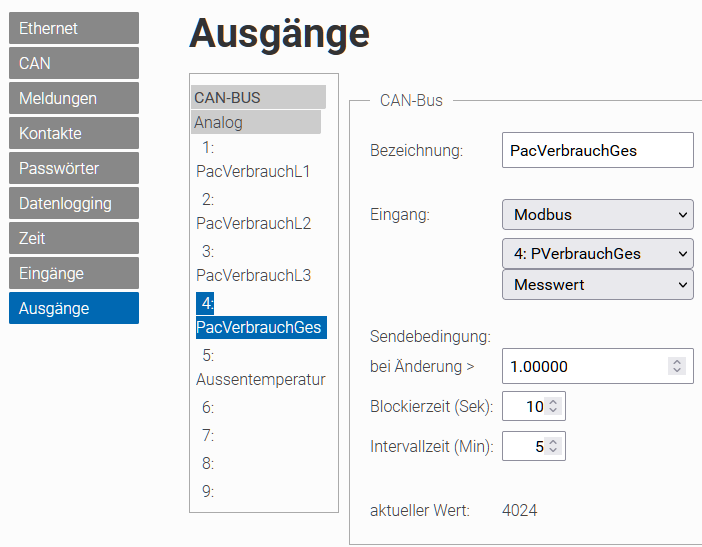Click into the Intervallzeit number field
This screenshot has height=547, width=702.
tap(524, 446)
